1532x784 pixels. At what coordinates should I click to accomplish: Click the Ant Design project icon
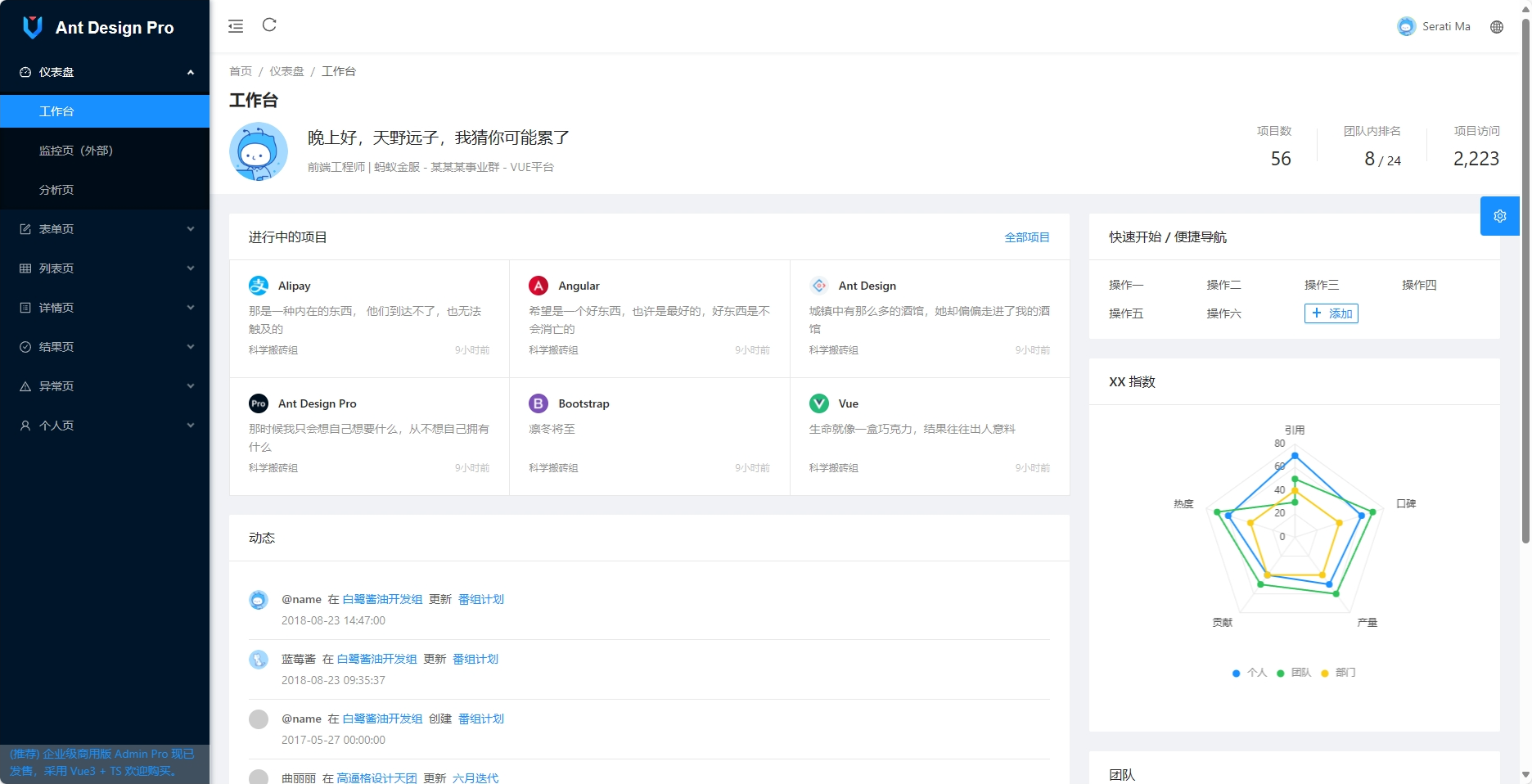pos(819,286)
